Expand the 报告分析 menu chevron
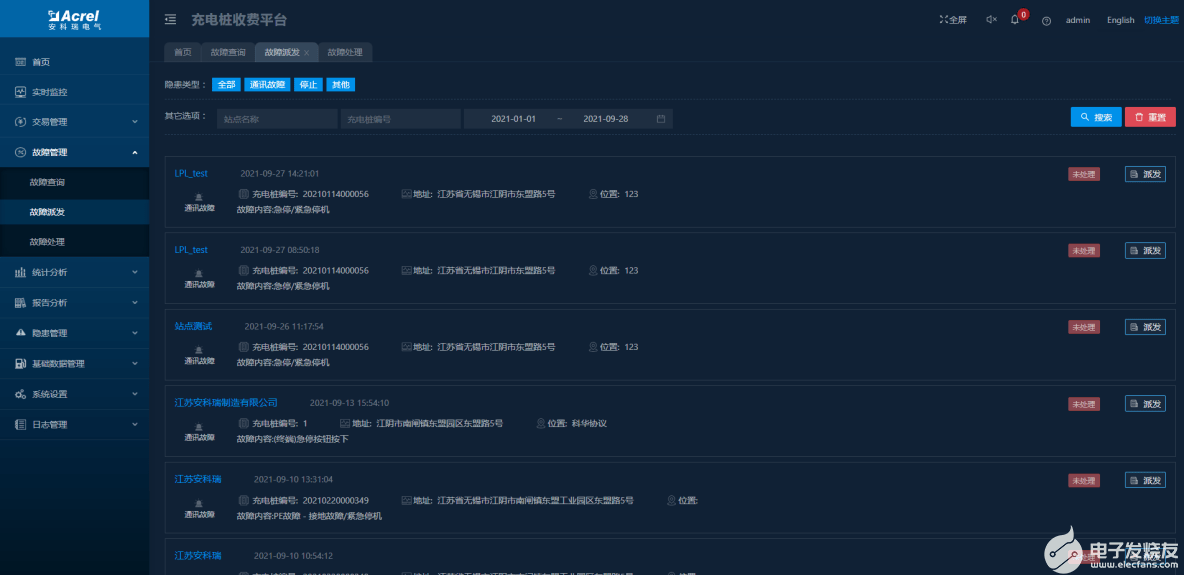The image size is (1184, 575). click(x=134, y=303)
